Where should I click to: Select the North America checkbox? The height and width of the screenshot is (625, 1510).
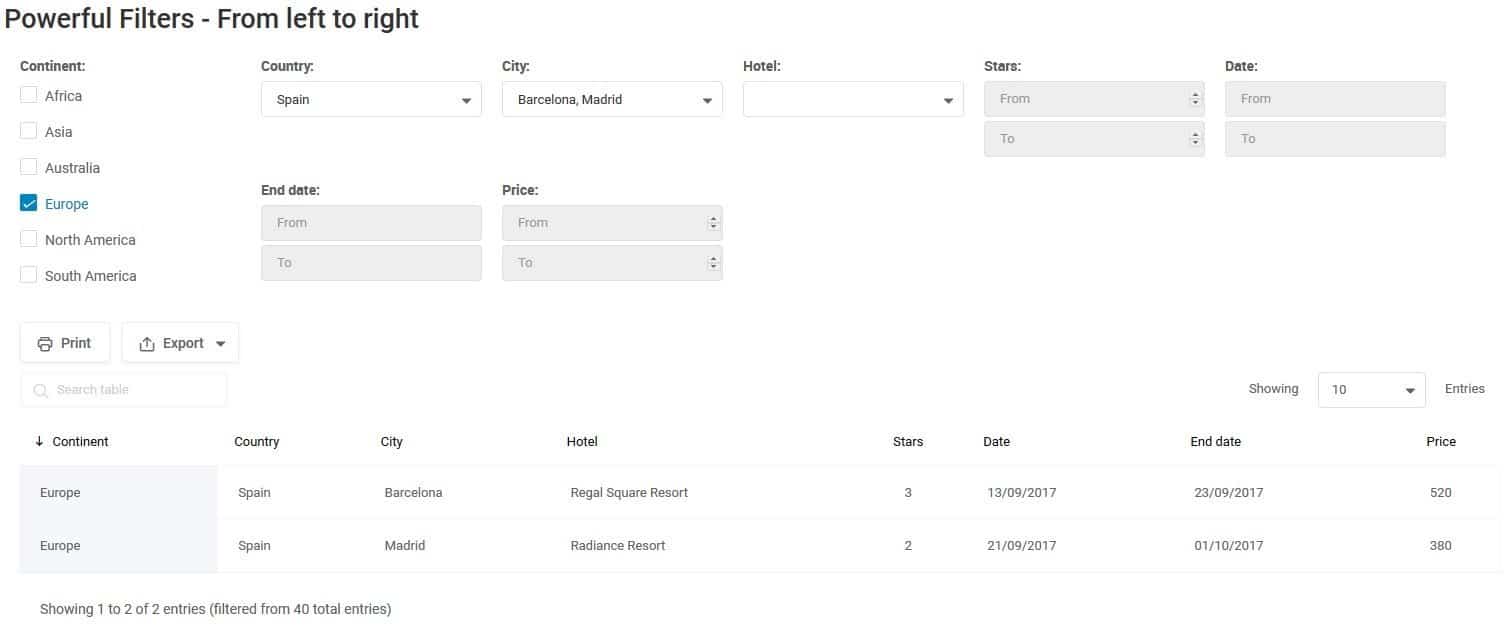click(29, 239)
